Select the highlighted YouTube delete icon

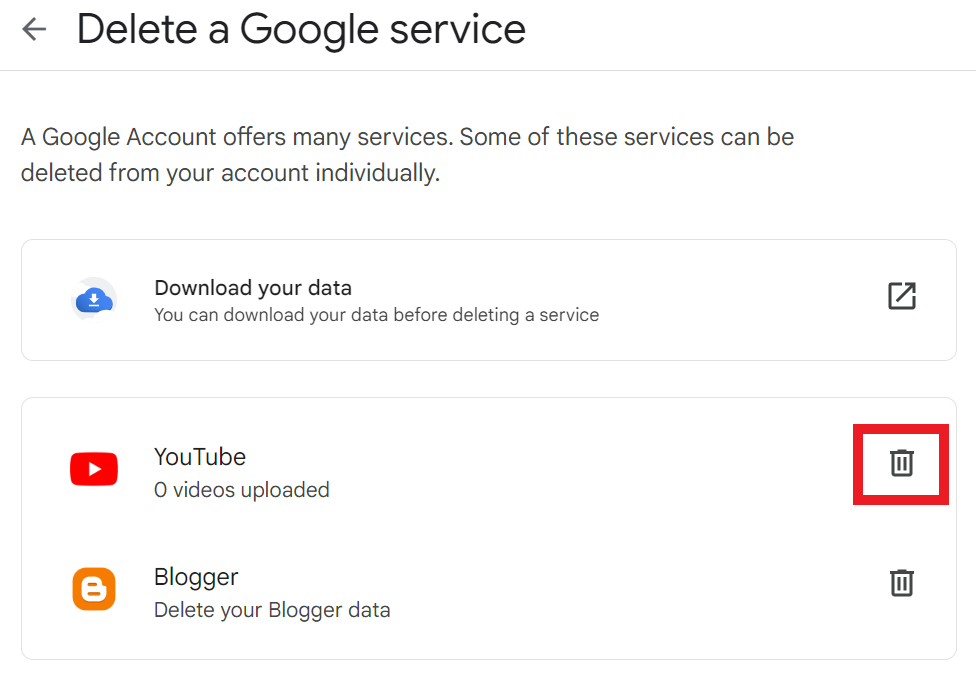click(x=901, y=463)
